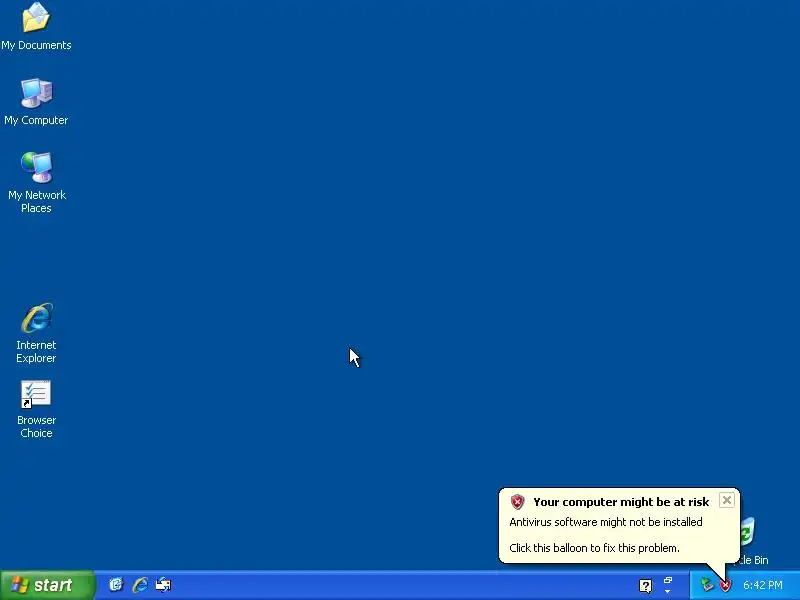Select the My Computer desktop icon

coord(36,101)
